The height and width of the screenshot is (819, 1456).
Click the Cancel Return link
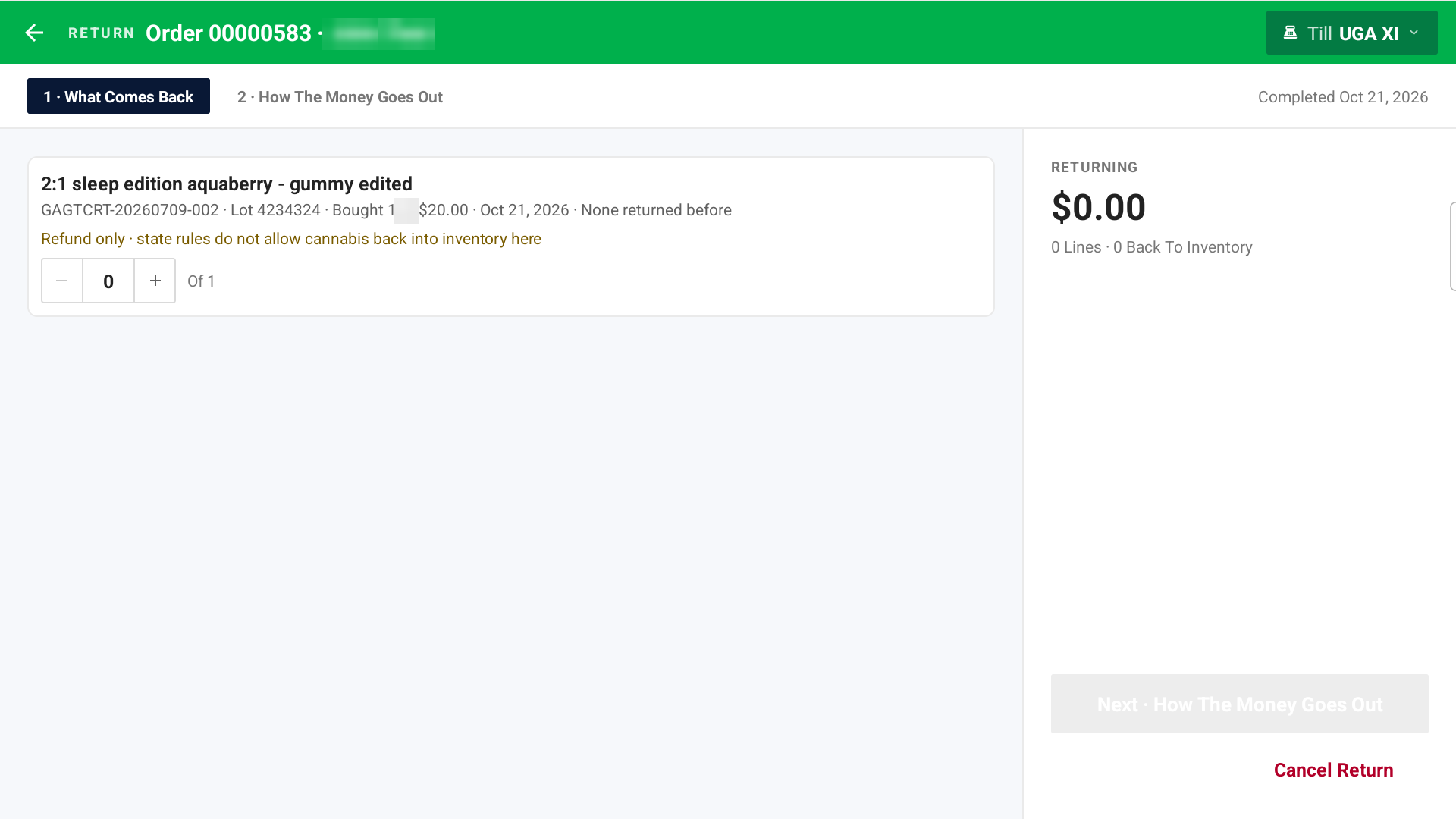[1333, 770]
